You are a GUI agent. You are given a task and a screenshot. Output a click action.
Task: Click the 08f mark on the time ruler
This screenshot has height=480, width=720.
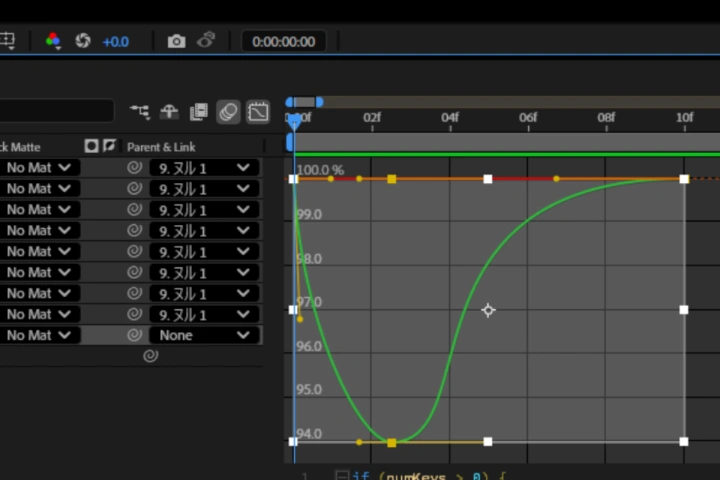[606, 118]
